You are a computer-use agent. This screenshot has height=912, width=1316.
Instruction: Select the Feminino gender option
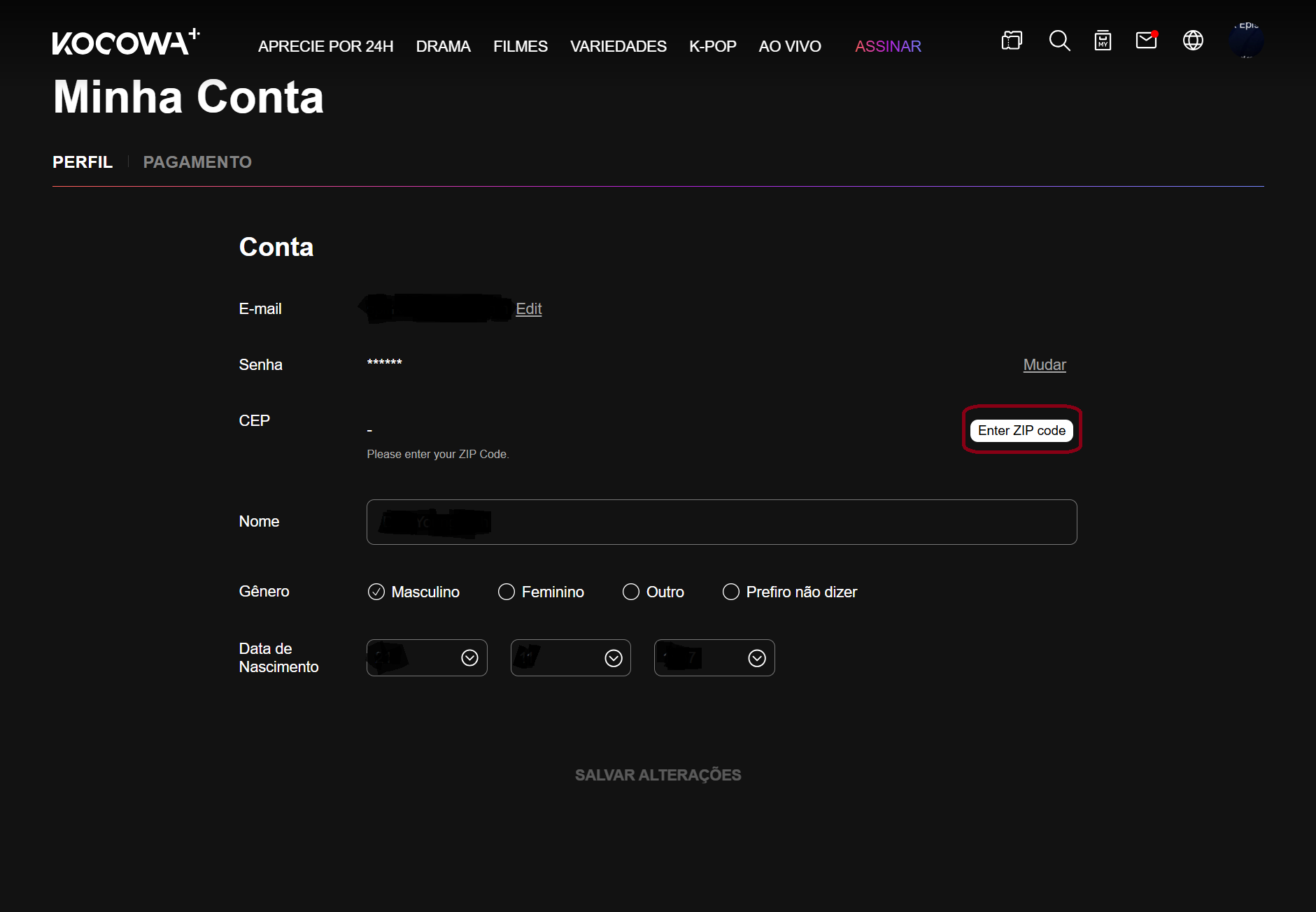coord(507,592)
